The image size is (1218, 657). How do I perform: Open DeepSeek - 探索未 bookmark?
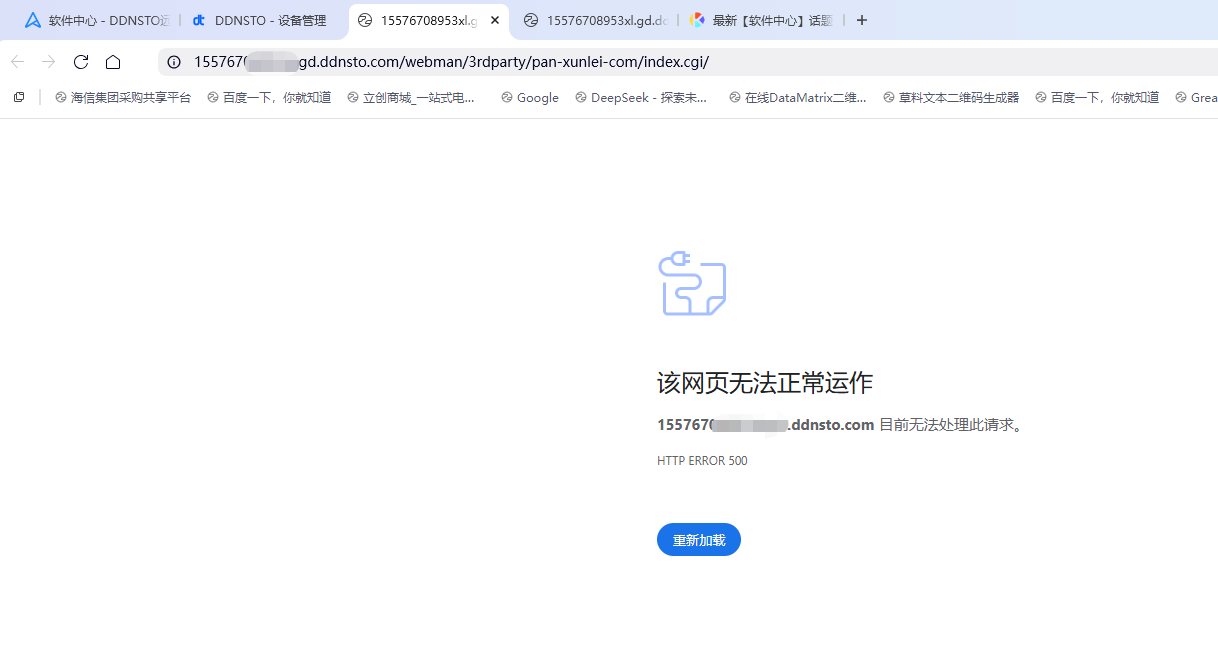[641, 97]
